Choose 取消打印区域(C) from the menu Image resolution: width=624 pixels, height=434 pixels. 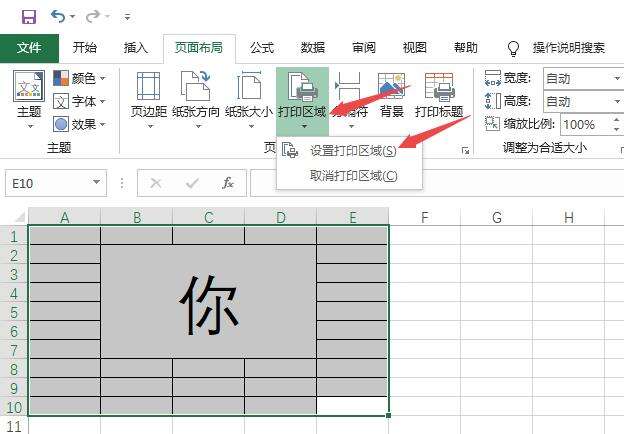[349, 175]
